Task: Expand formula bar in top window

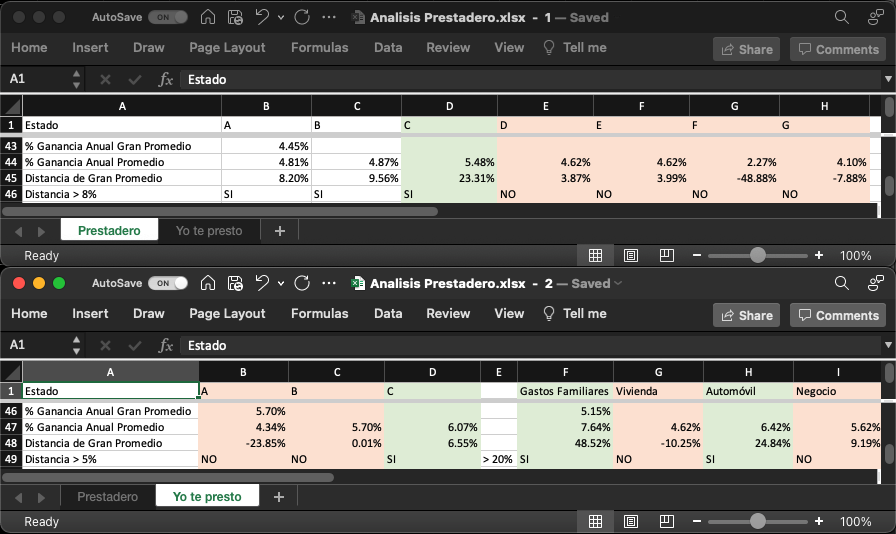Action: point(888,79)
